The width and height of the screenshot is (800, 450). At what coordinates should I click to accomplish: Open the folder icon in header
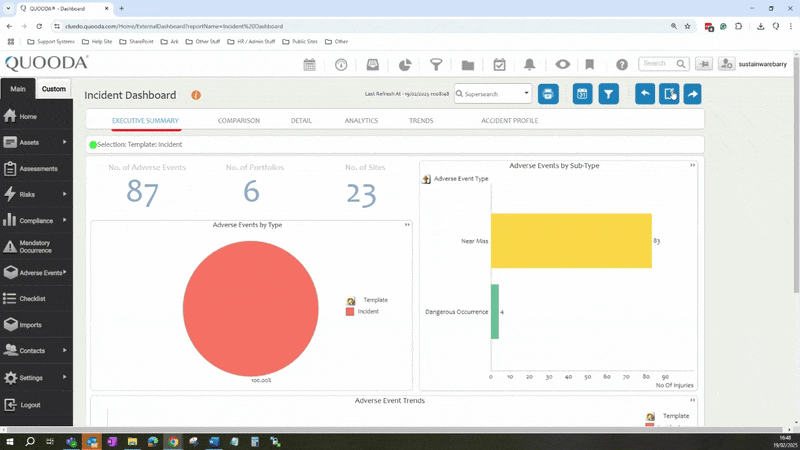coord(468,64)
